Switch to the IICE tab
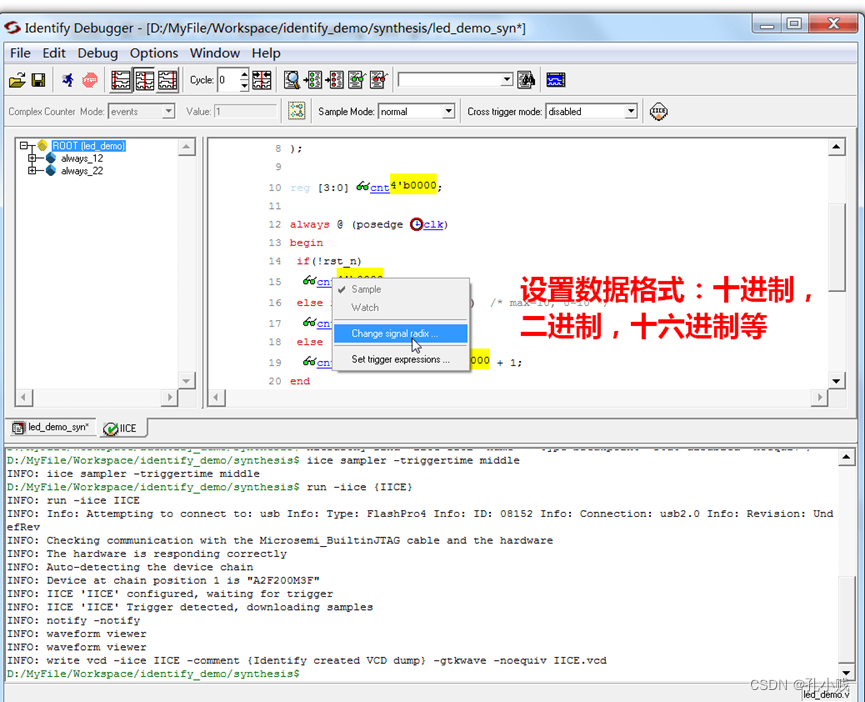This screenshot has height=702, width=865. click(122, 427)
